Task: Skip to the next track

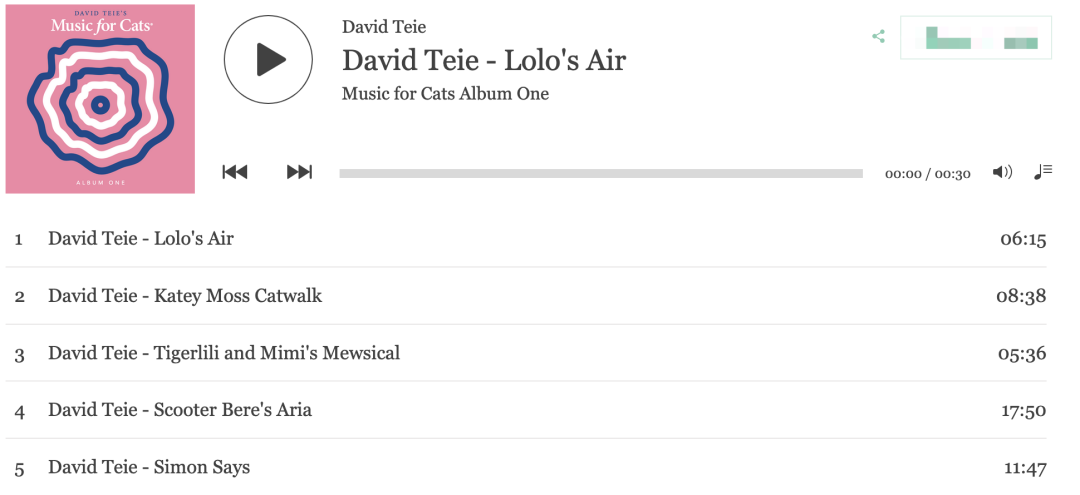Action: coord(299,173)
